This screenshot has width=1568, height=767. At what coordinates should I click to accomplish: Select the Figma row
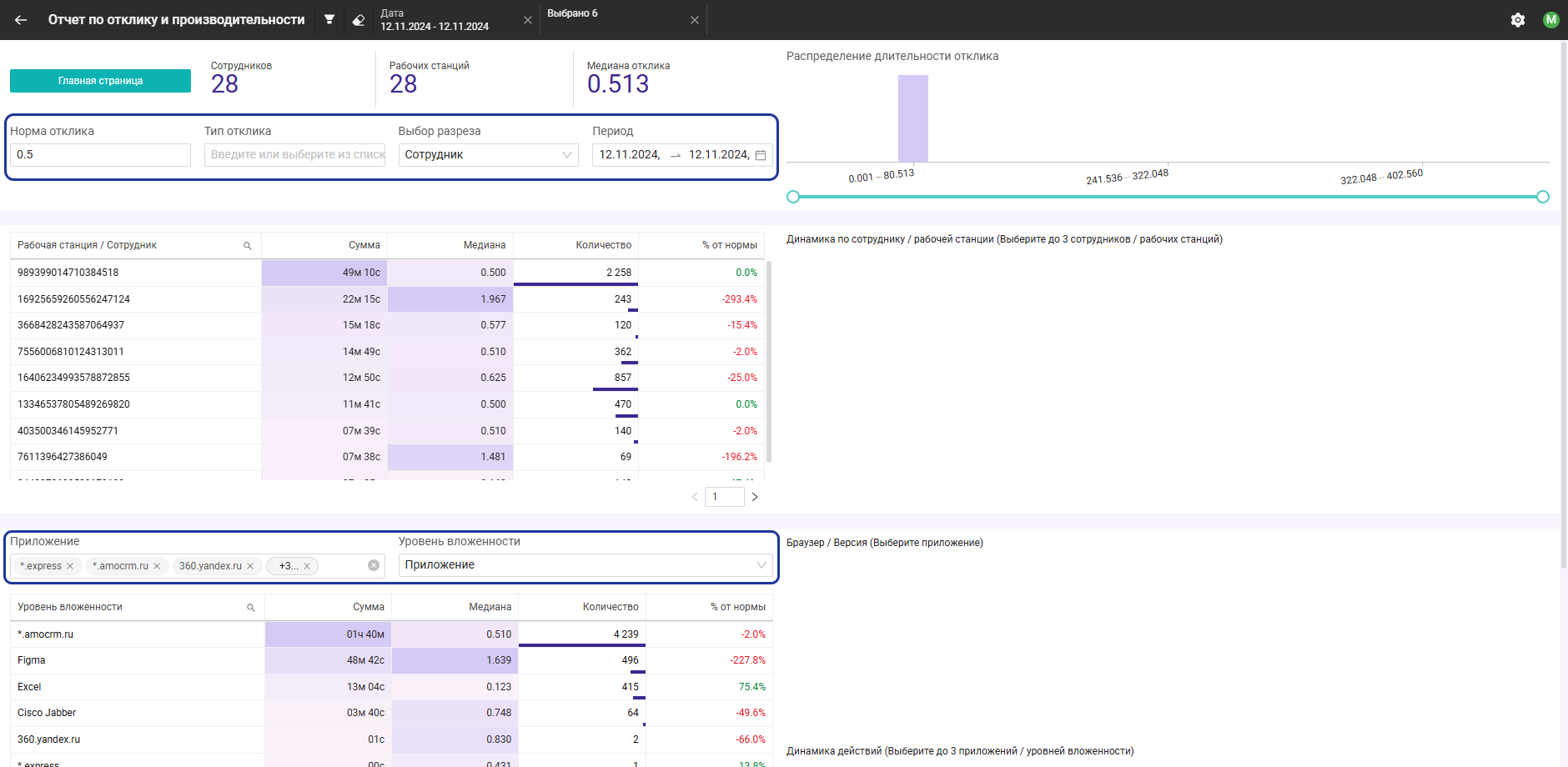(x=391, y=660)
